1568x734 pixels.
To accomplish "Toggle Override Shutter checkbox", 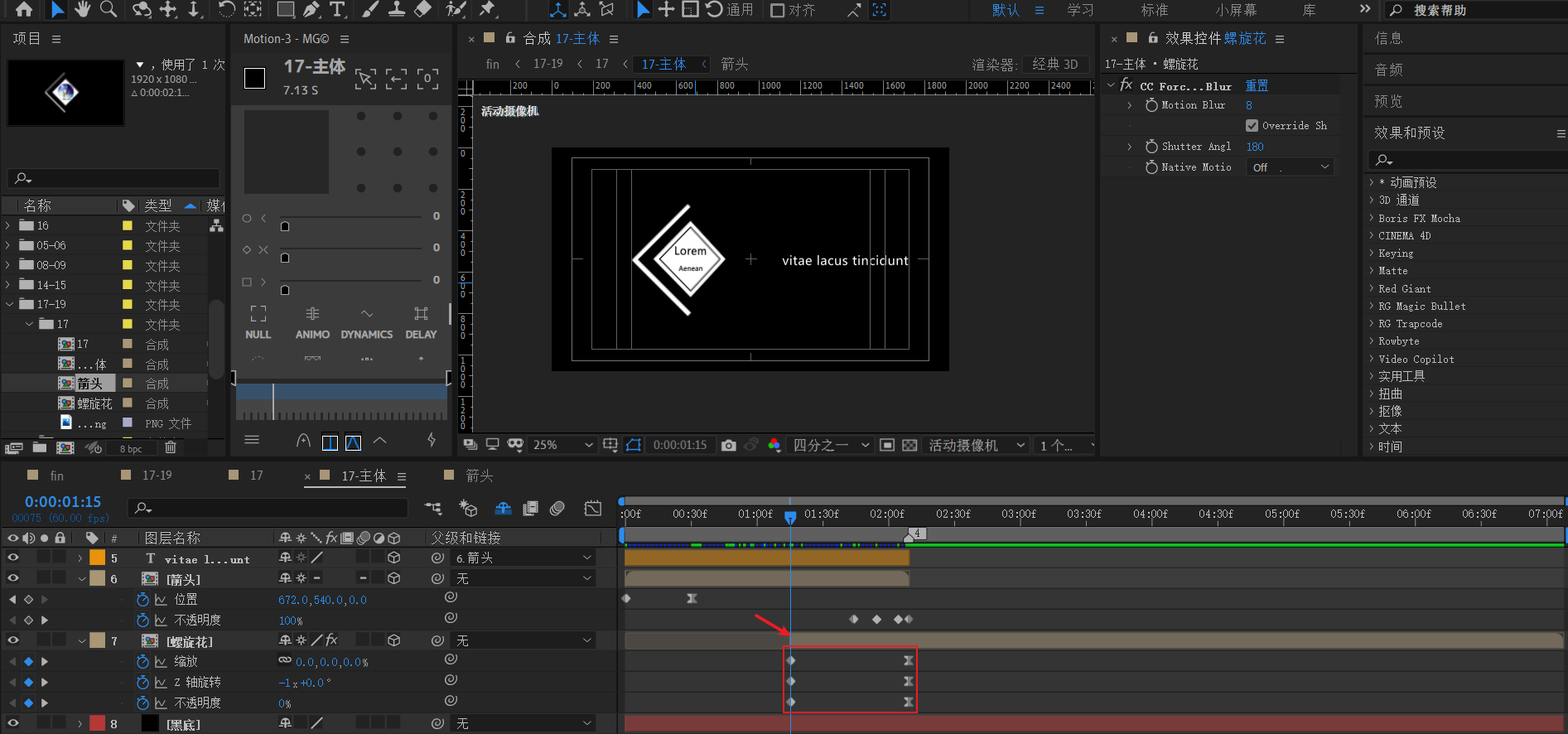I will point(1252,125).
